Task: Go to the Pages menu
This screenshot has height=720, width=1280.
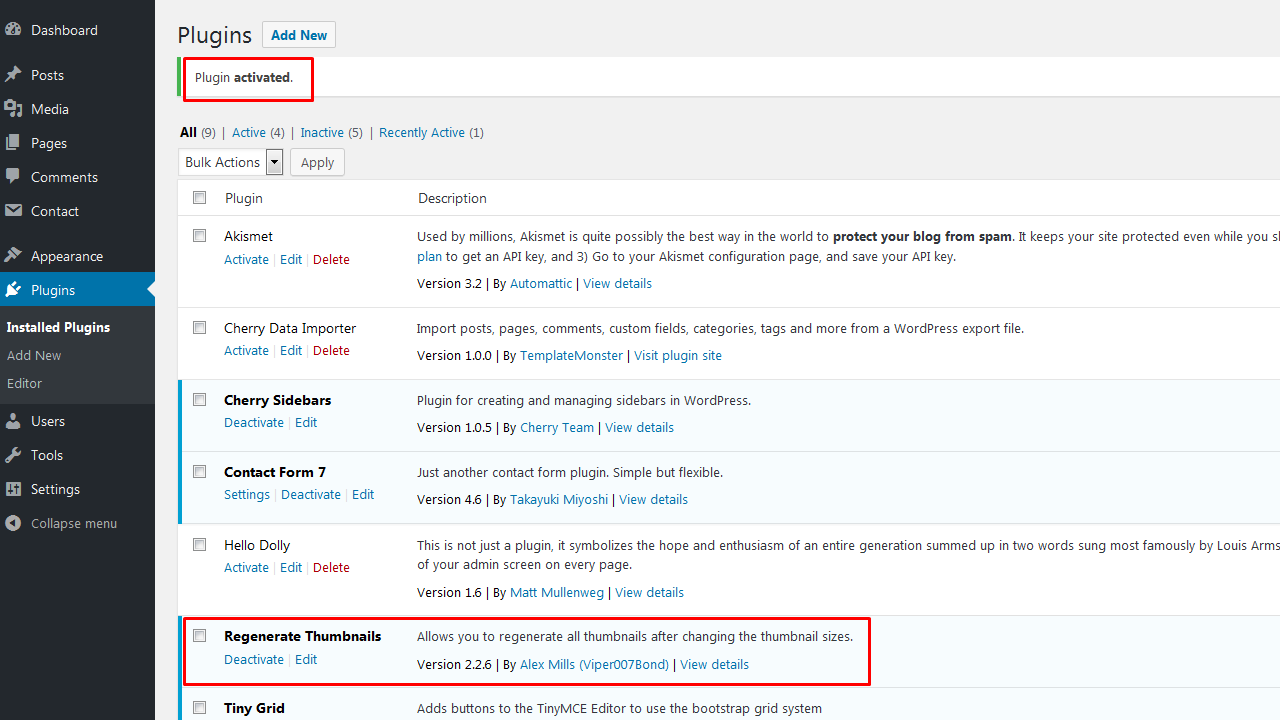Action: point(49,143)
